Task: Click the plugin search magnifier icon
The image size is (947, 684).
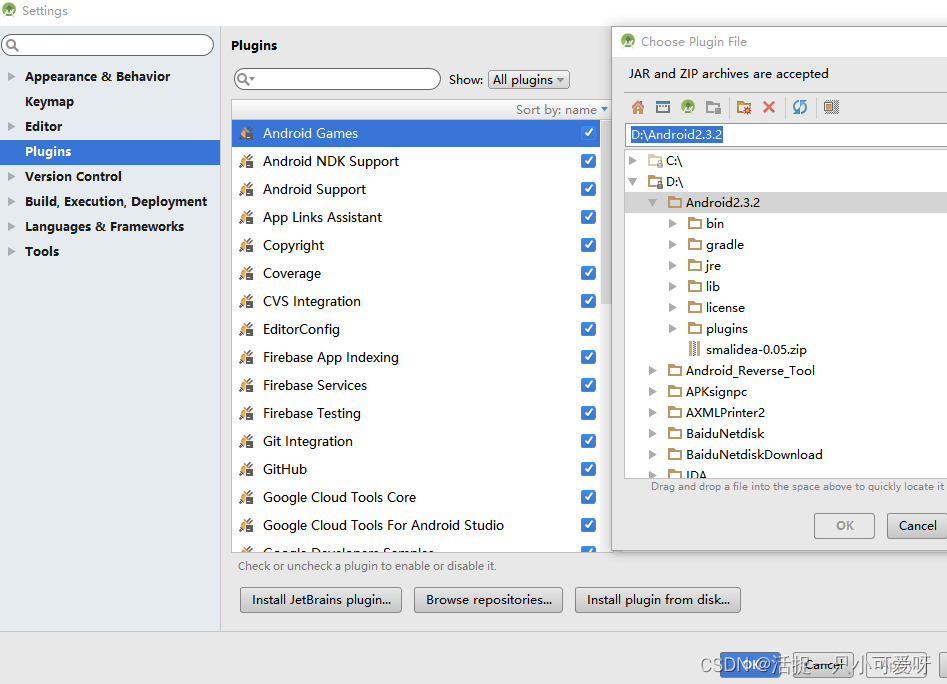Action: pyautogui.click(x=245, y=79)
